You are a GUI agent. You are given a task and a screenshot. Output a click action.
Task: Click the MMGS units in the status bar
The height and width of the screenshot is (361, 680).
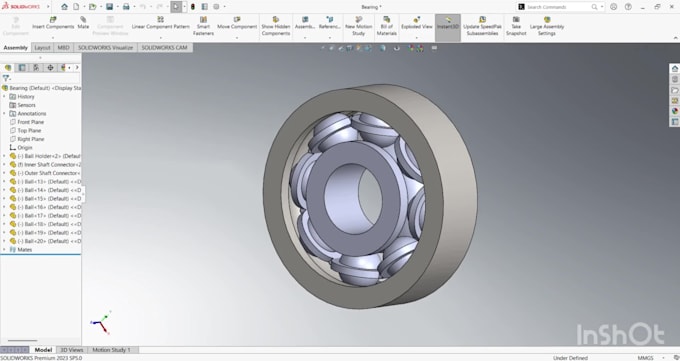click(x=645, y=358)
